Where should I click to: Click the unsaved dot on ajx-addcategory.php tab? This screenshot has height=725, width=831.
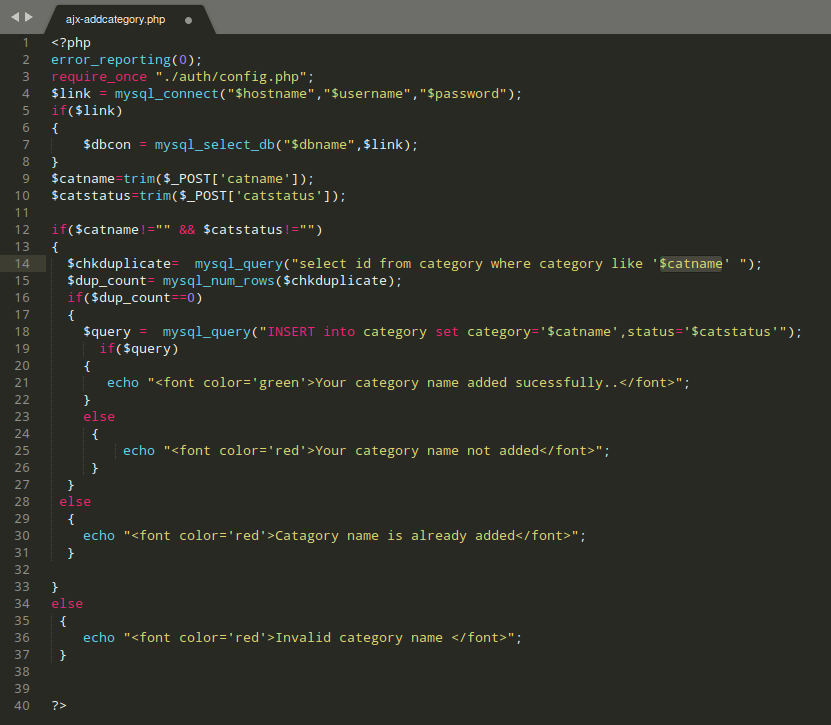tap(188, 19)
